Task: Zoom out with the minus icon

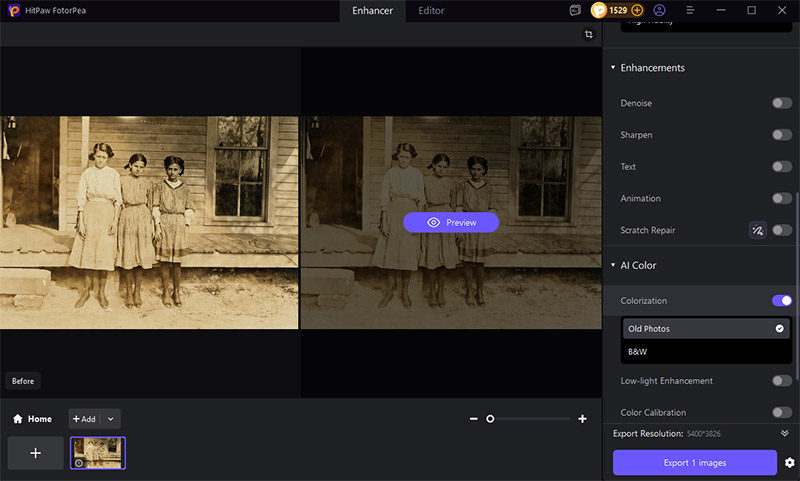Action: (473, 419)
